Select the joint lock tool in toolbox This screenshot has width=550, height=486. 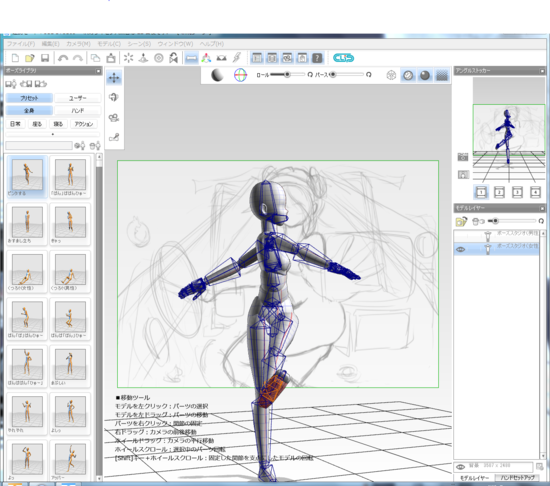click(x=114, y=137)
